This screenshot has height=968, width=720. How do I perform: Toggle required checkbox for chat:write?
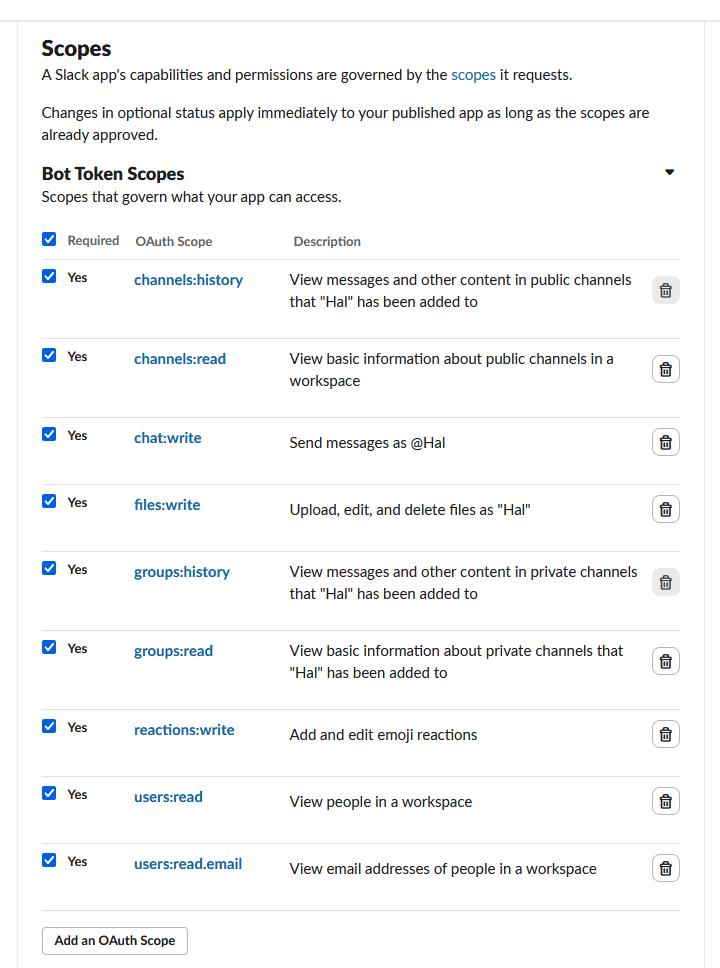[x=49, y=434]
